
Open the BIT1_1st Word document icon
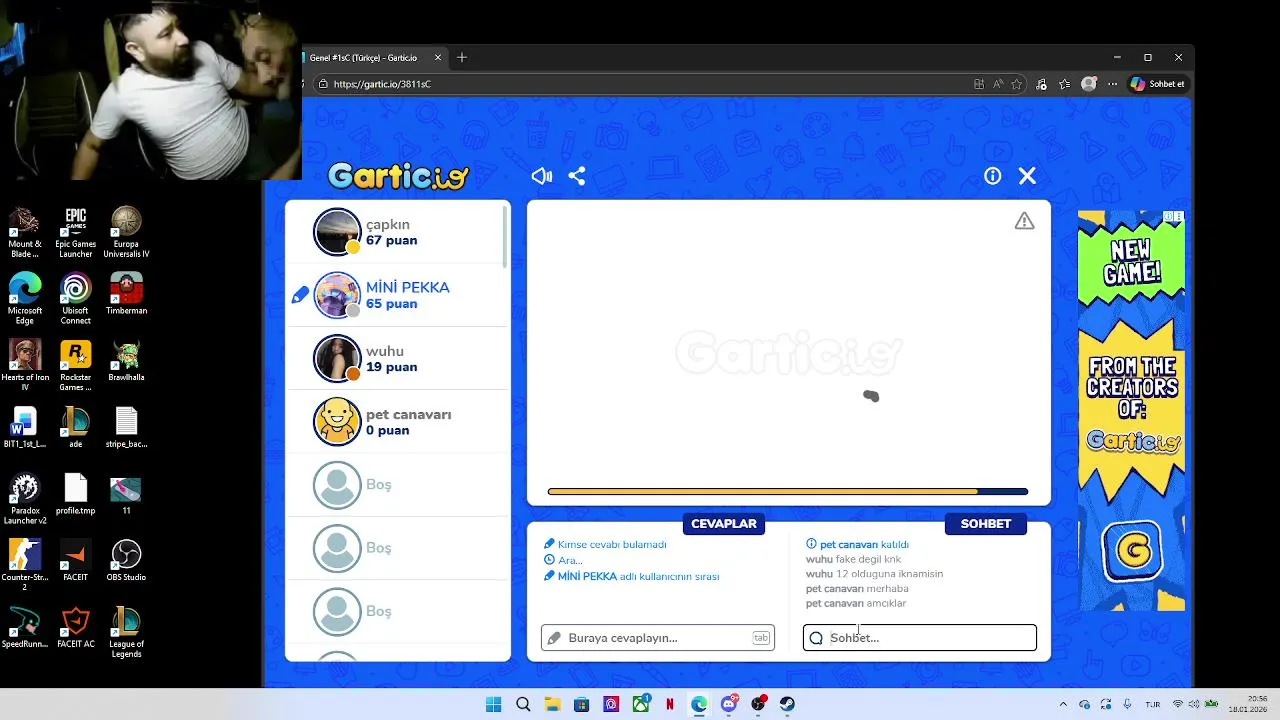25,427
